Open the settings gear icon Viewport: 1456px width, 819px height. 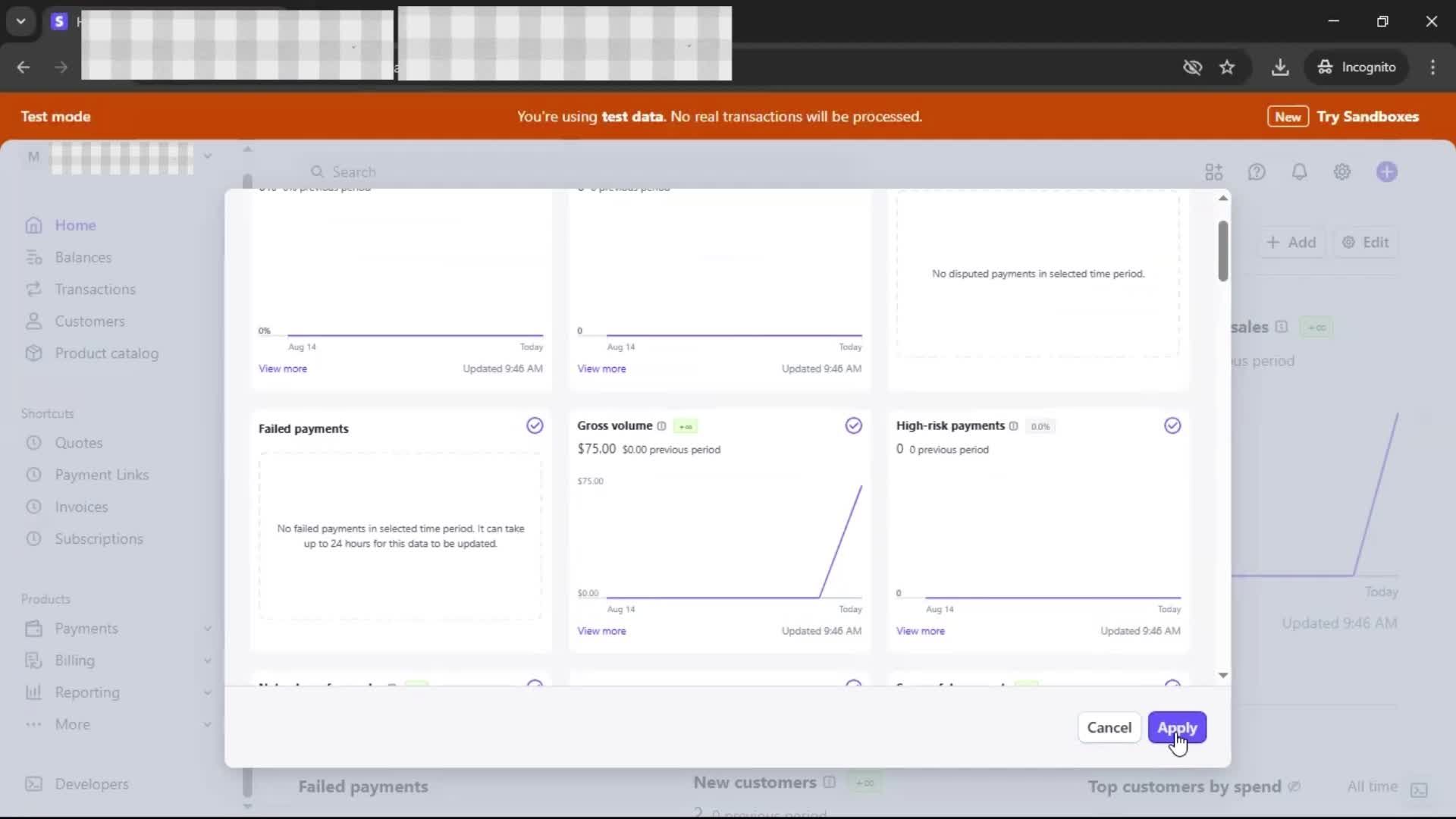pyautogui.click(x=1341, y=172)
